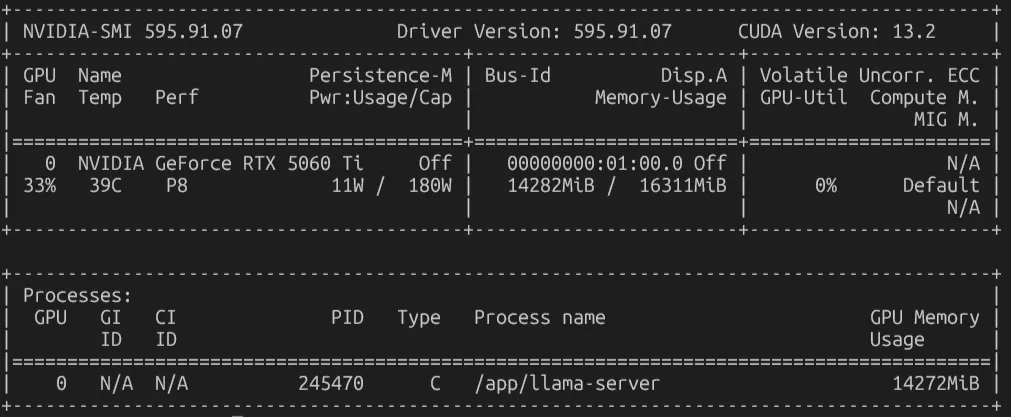Viewport: 1011px width, 417px height.
Task: Click the GPU-Util 0% reading
Action: click(x=825, y=186)
